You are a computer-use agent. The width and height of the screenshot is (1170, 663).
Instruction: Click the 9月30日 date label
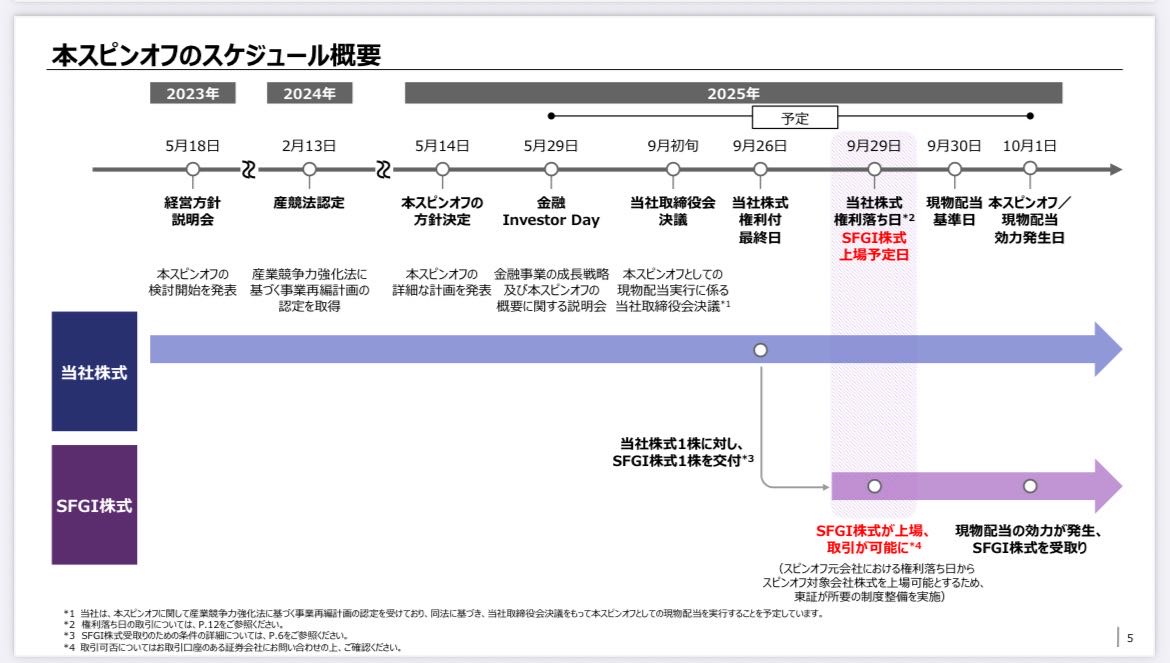point(954,145)
